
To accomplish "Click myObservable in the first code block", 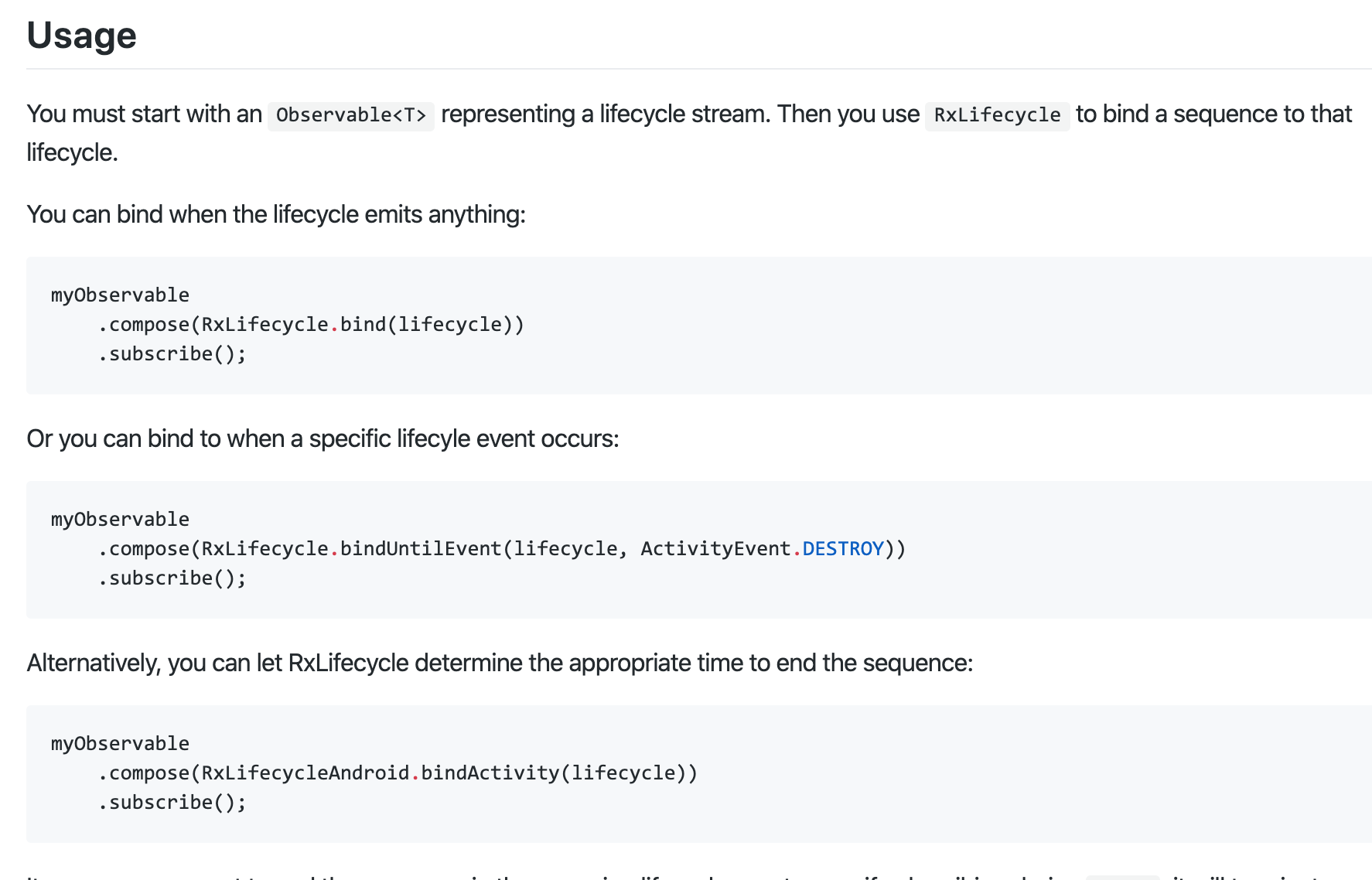I will (120, 295).
